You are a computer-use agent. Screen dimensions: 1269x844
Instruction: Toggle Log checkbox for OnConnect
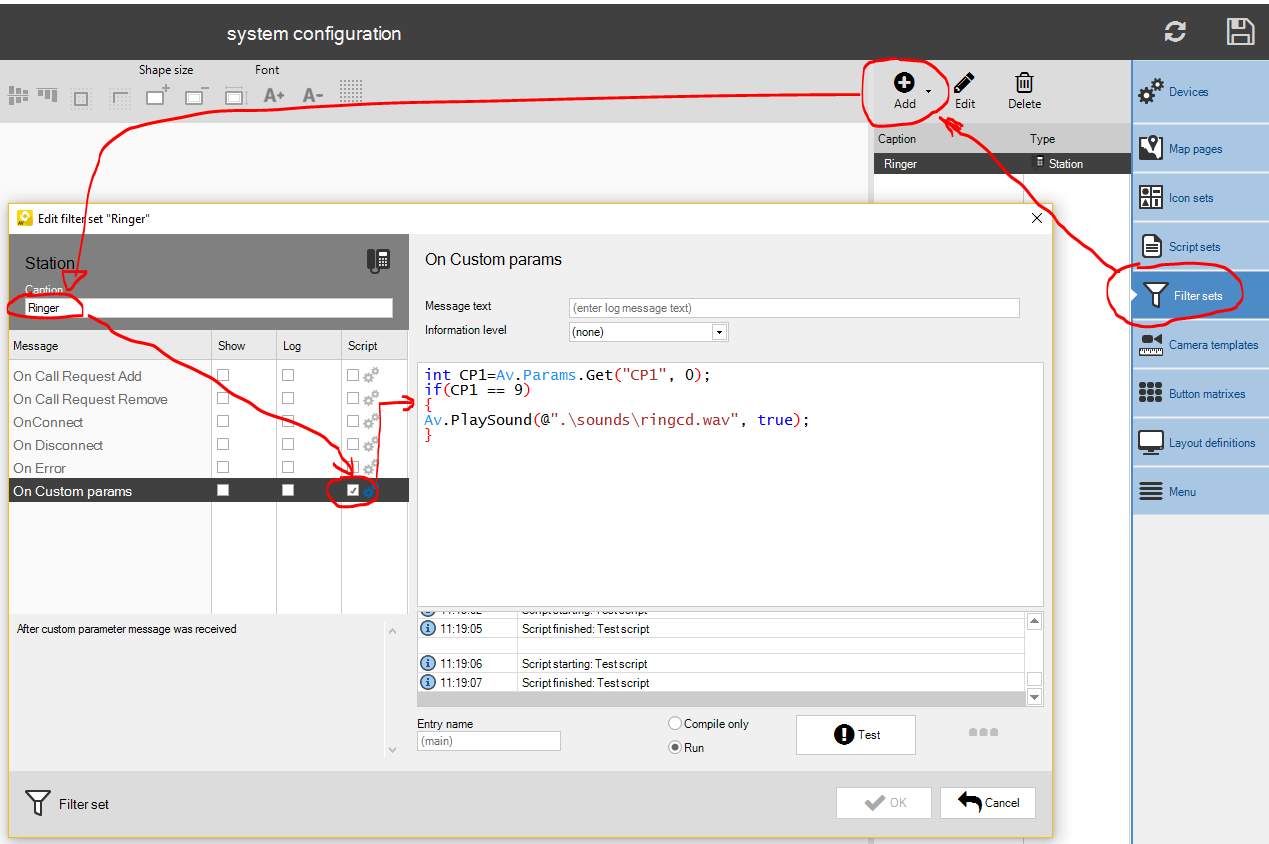(288, 422)
